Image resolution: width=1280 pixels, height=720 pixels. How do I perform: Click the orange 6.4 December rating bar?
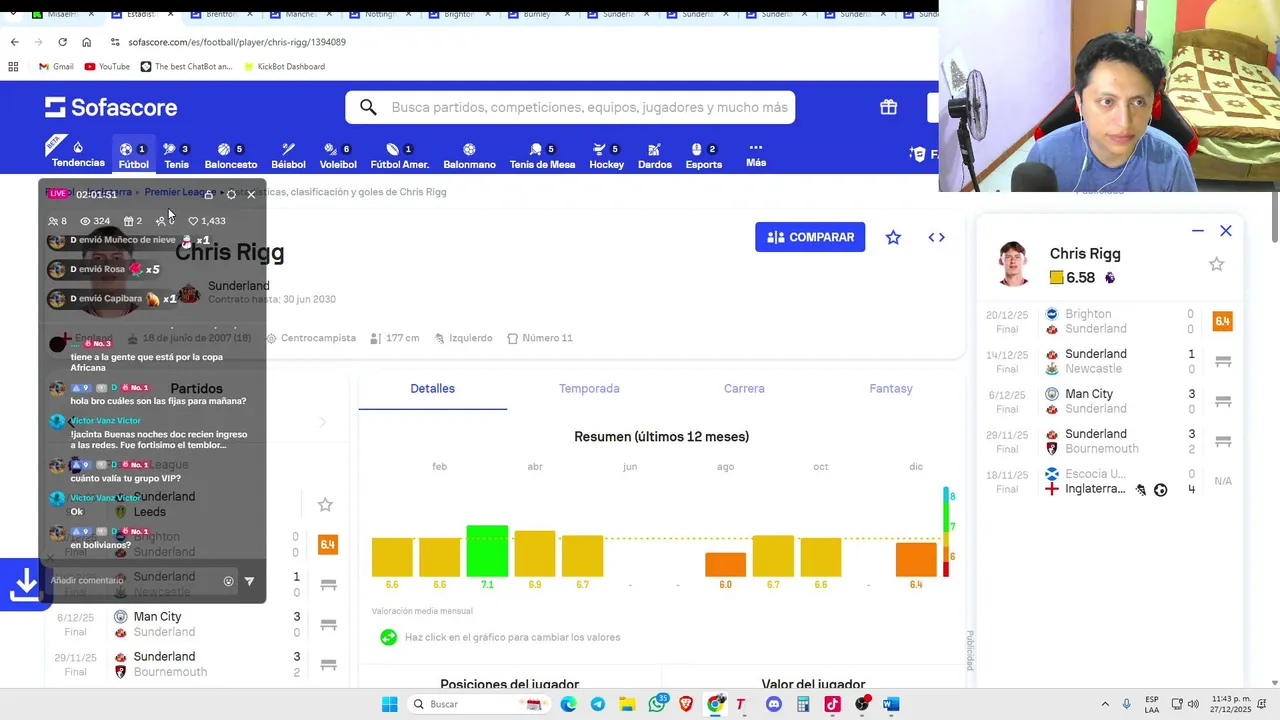pyautogui.click(x=916, y=560)
